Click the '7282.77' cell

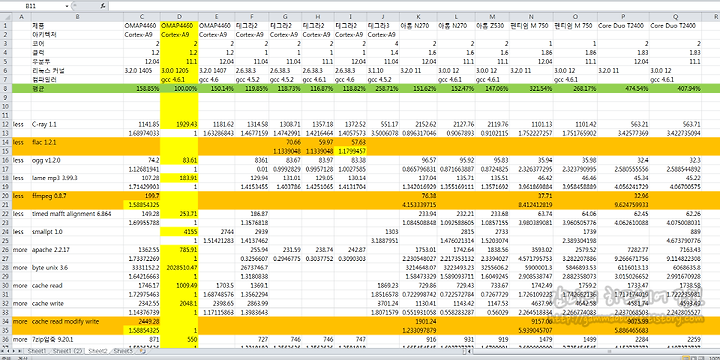(x=623, y=250)
